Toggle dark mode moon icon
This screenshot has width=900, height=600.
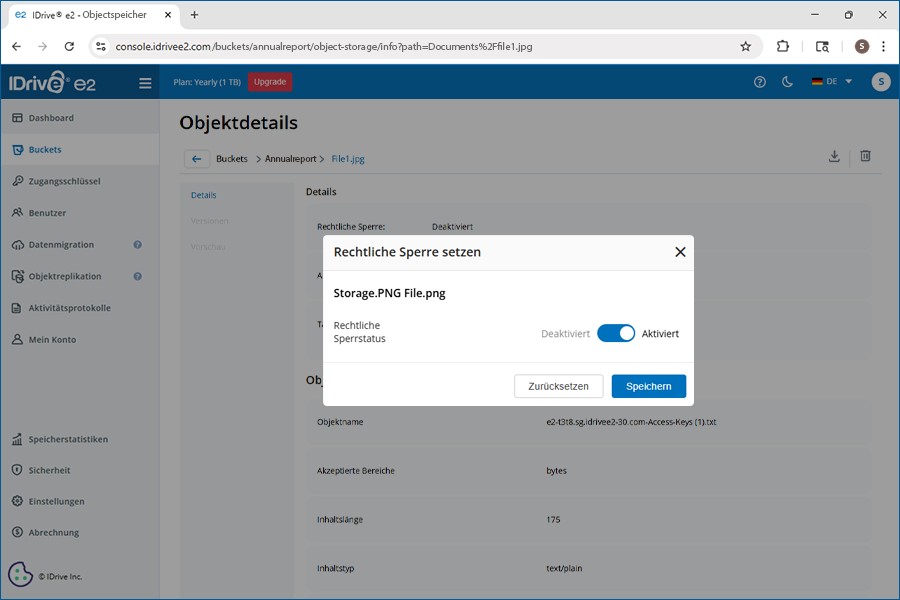pyautogui.click(x=787, y=82)
